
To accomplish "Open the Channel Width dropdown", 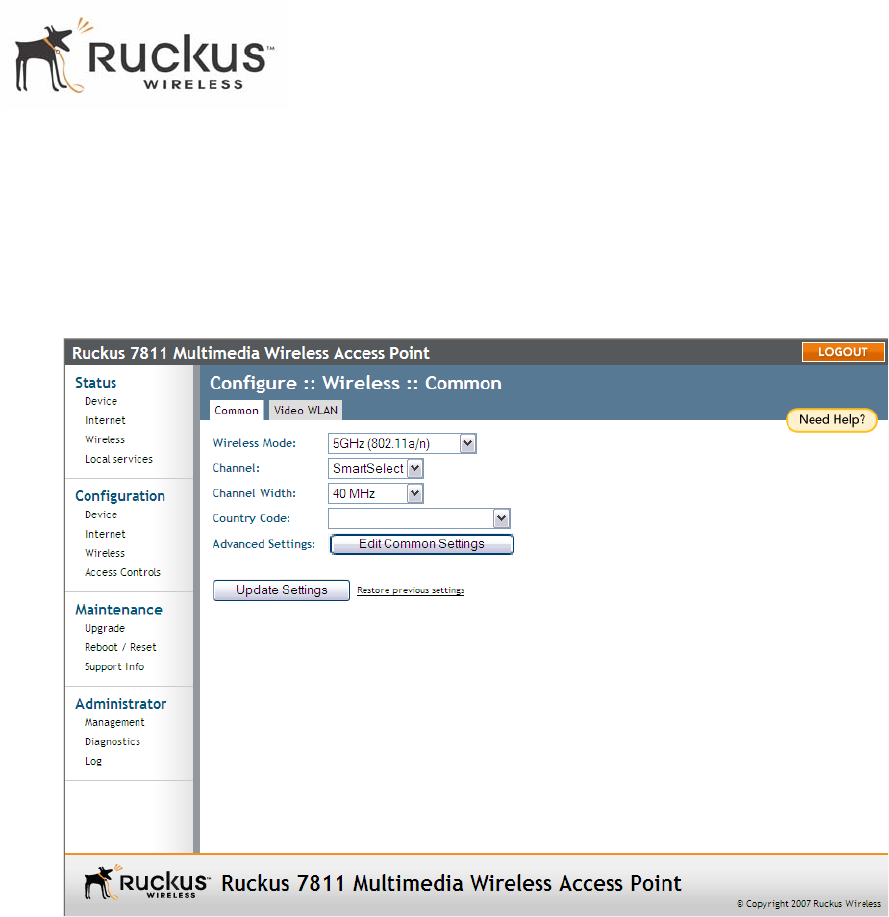I will click(375, 494).
